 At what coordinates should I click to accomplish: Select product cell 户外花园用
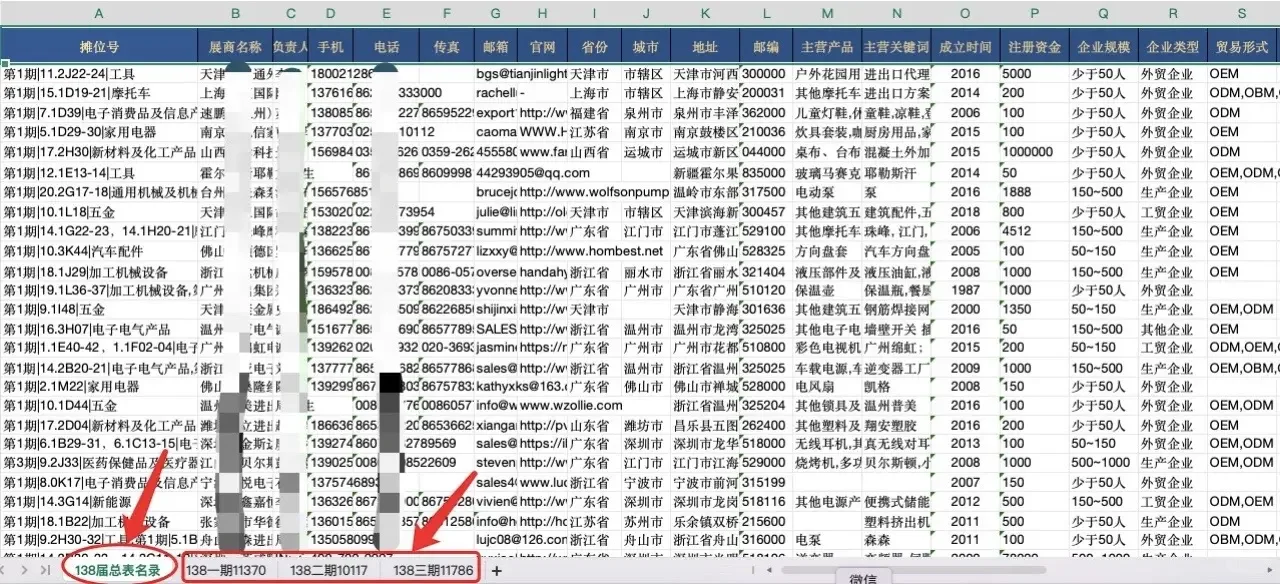(x=826, y=74)
